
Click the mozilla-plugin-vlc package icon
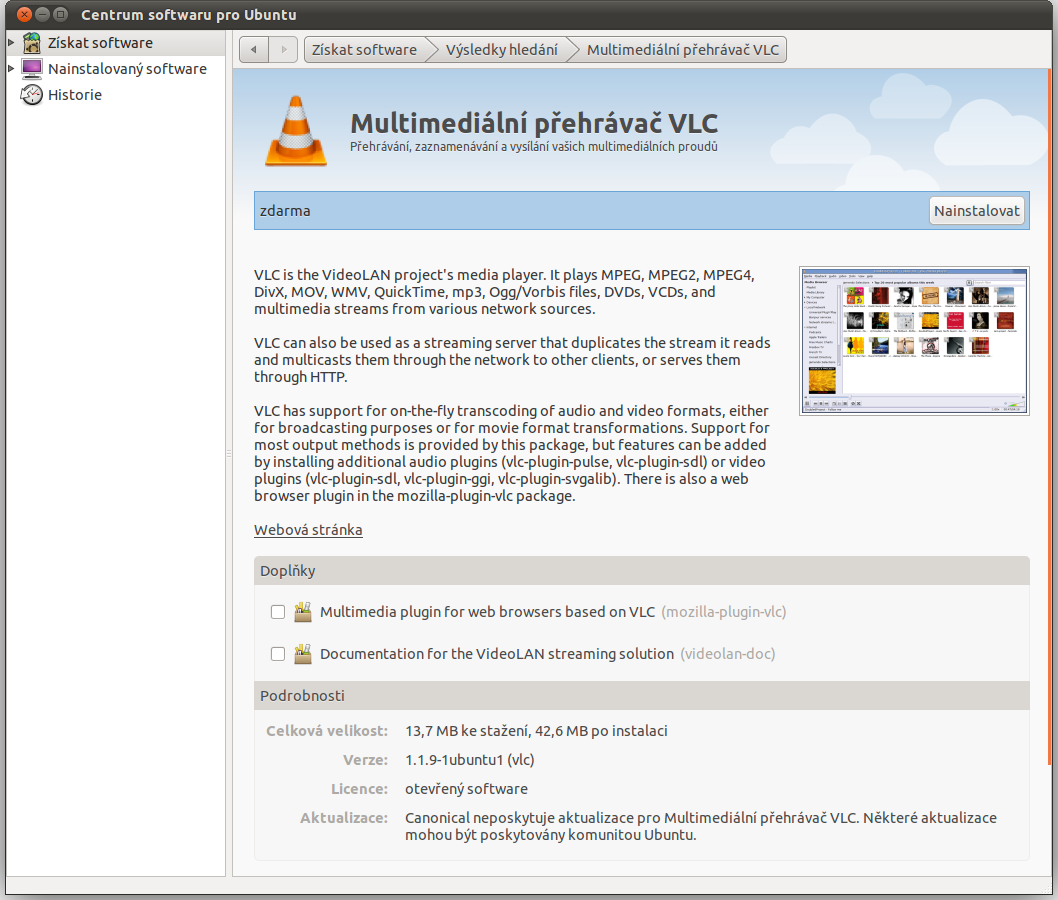[x=303, y=612]
